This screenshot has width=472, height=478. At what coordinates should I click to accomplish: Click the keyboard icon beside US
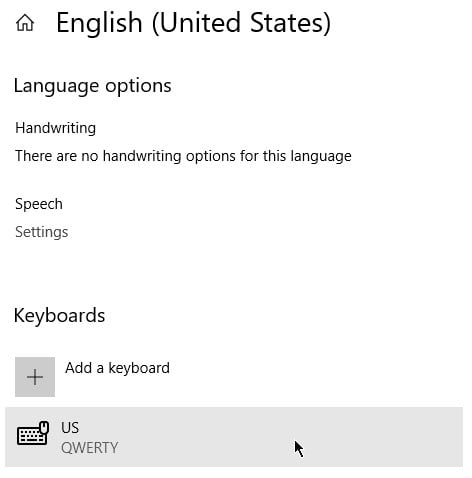tap(33, 433)
